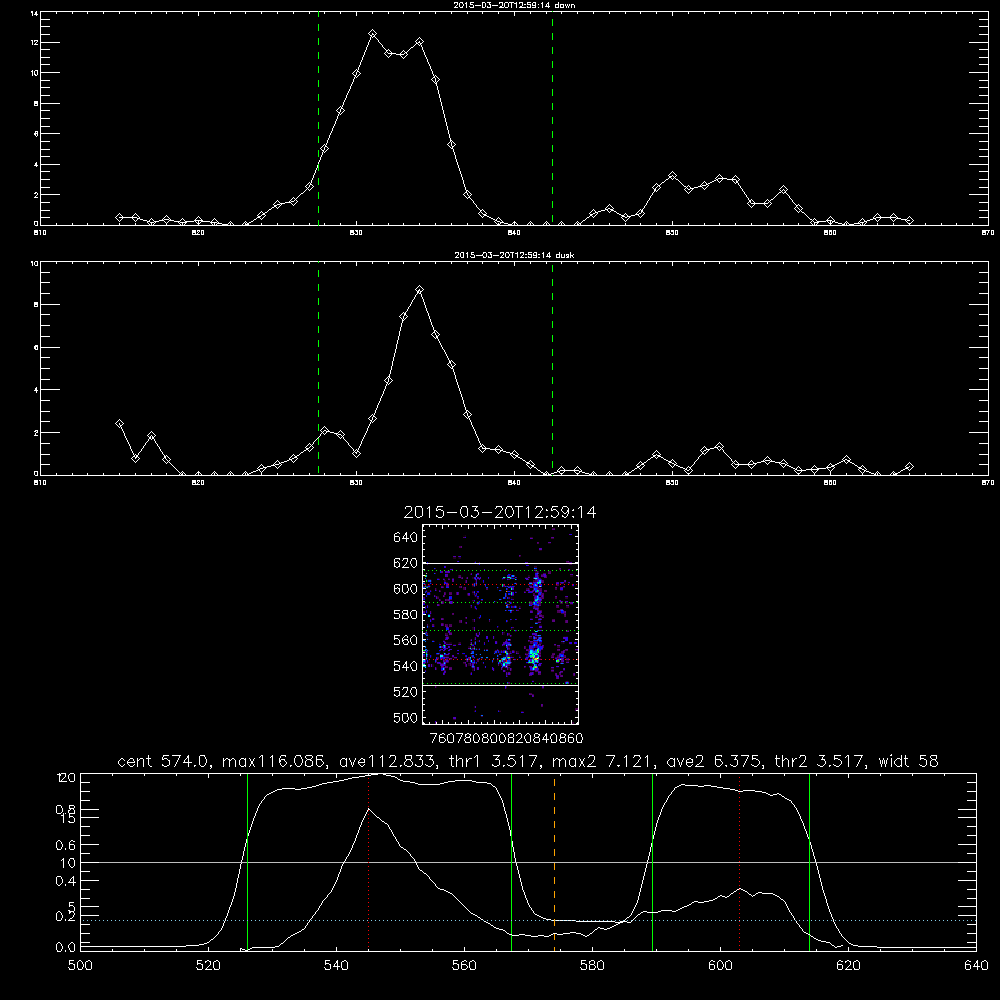Click the peak diamond point in the dusk plot
Image resolution: width=1000 pixels, height=1000 pixels.
pyautogui.click(x=419, y=290)
